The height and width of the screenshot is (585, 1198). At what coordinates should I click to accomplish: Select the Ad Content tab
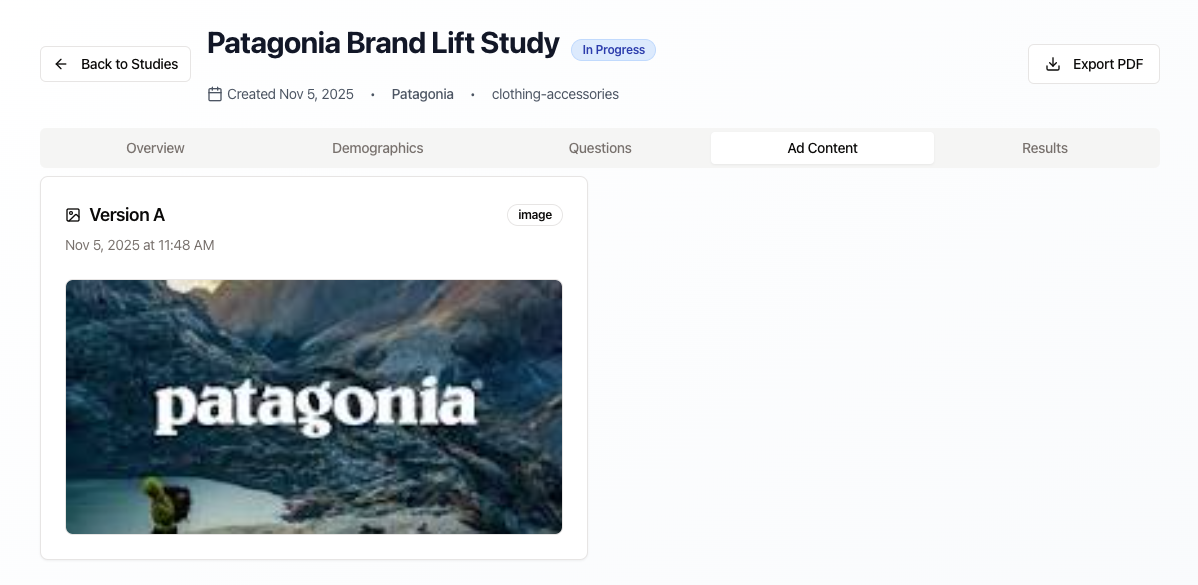click(822, 147)
